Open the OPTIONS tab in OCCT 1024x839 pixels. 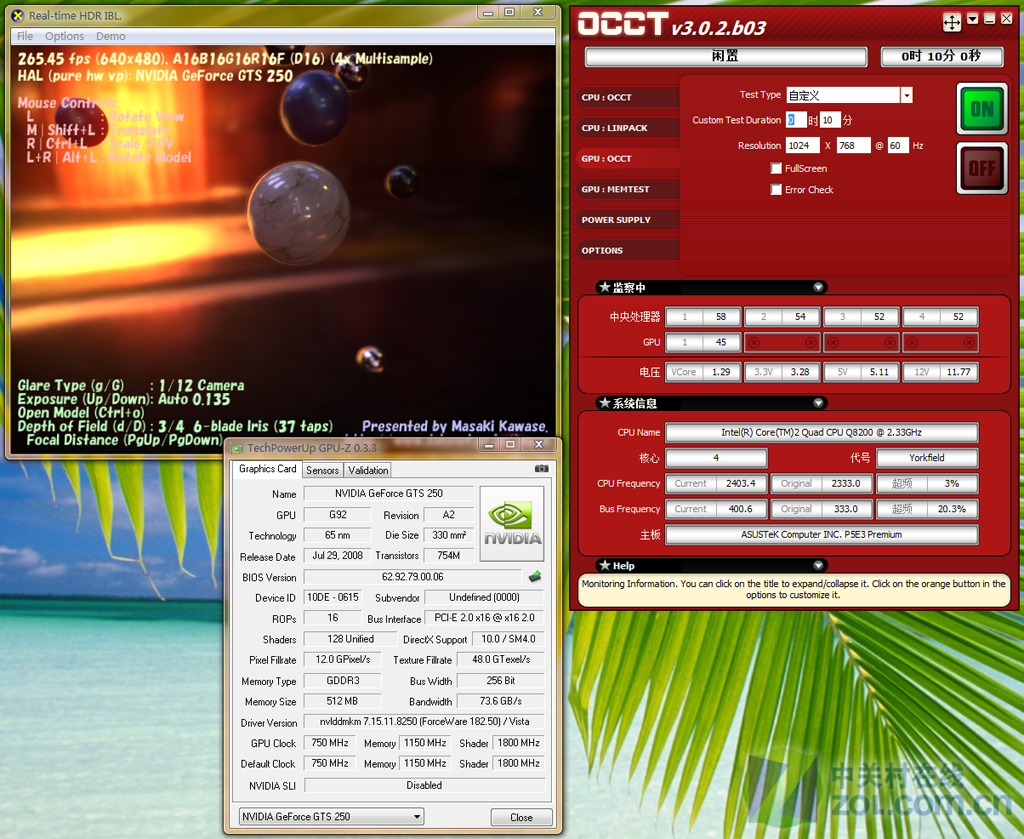pyautogui.click(x=628, y=251)
